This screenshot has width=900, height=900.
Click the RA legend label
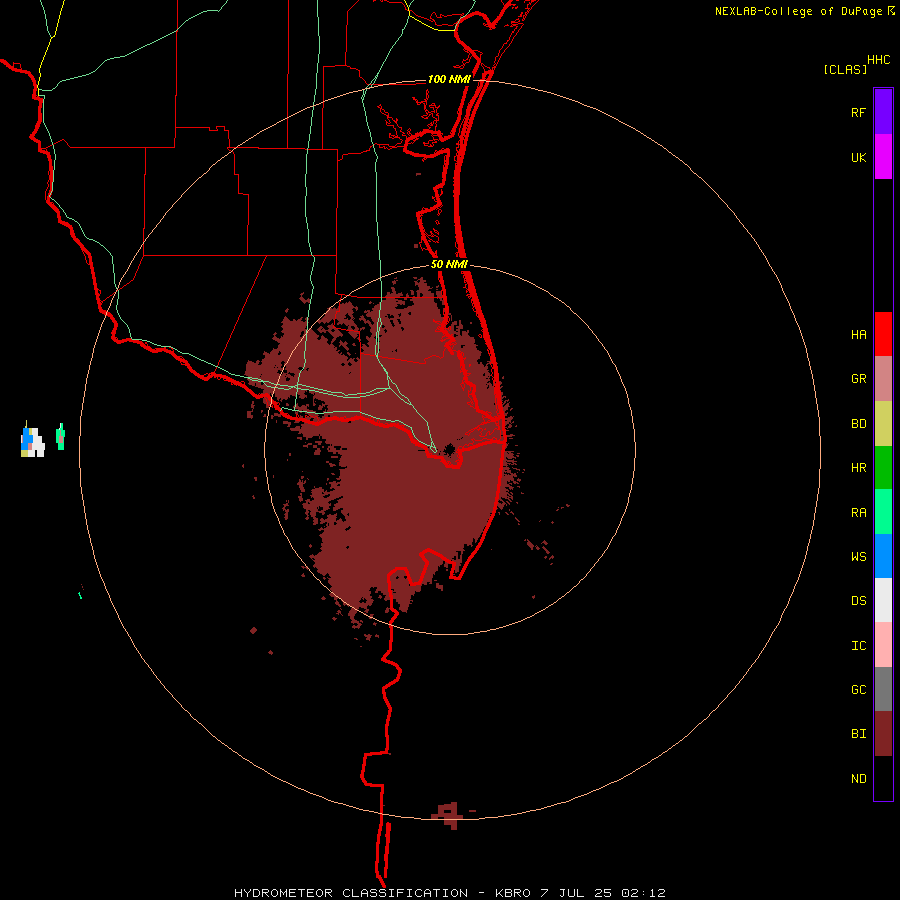[x=858, y=513]
